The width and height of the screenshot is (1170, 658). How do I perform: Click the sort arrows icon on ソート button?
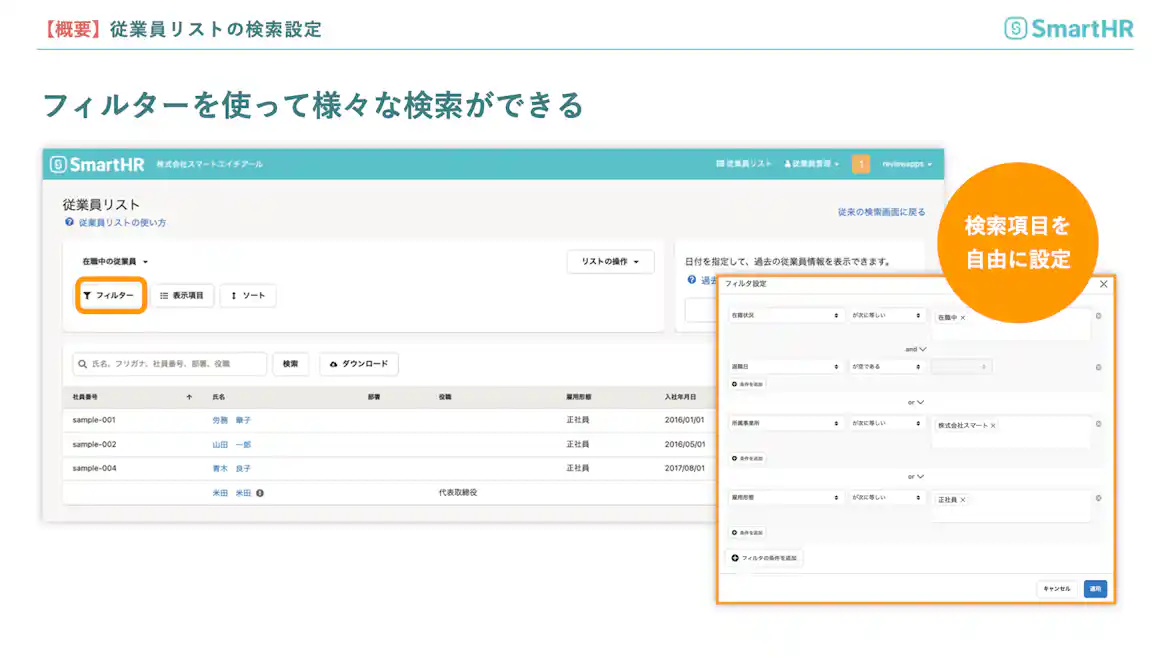point(234,295)
